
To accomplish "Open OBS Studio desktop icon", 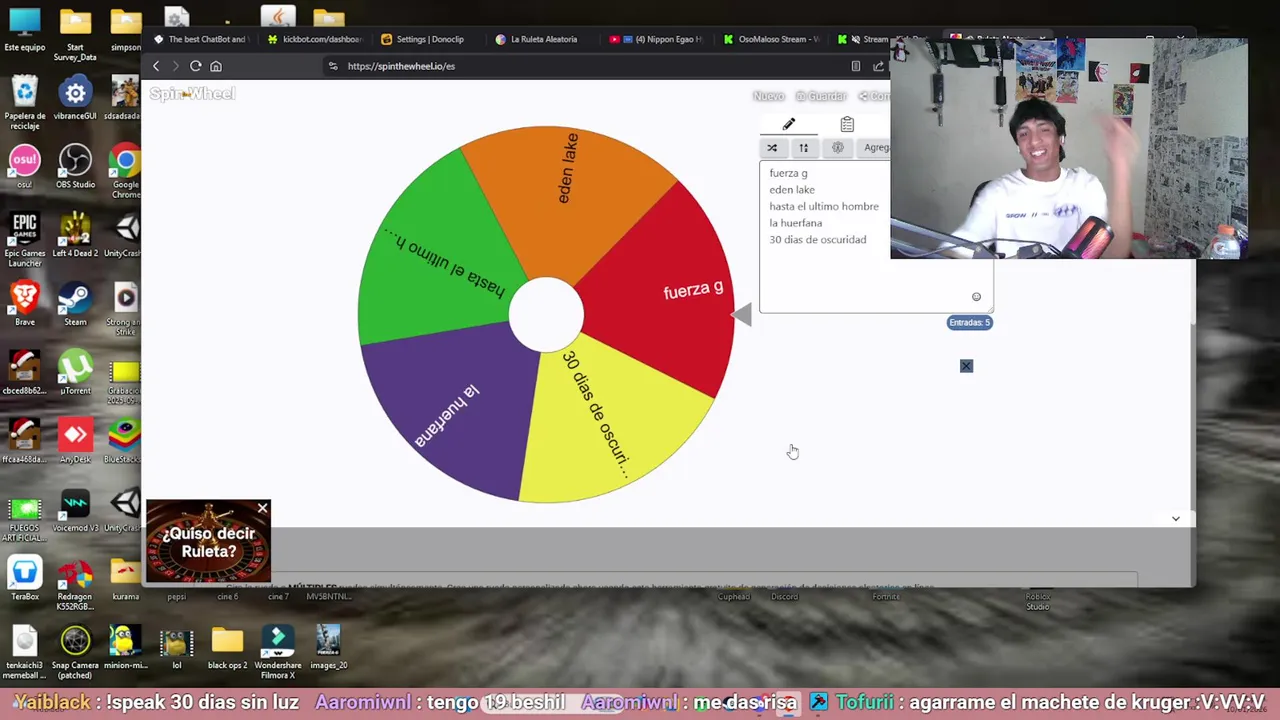I will click(x=75, y=167).
